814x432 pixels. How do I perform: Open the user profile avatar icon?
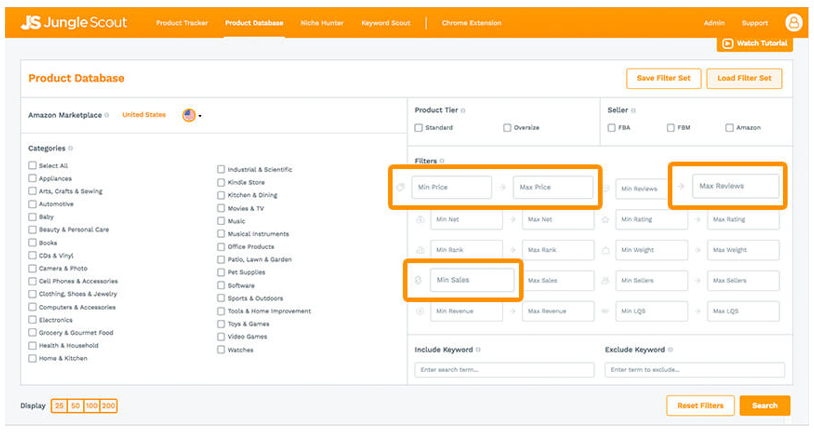click(794, 22)
